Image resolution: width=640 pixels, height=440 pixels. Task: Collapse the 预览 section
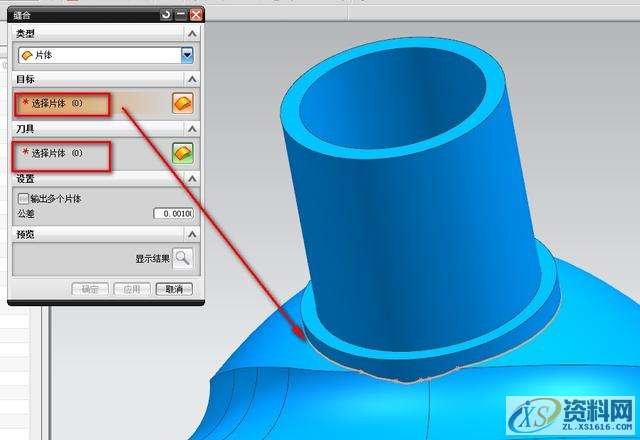pos(193,233)
